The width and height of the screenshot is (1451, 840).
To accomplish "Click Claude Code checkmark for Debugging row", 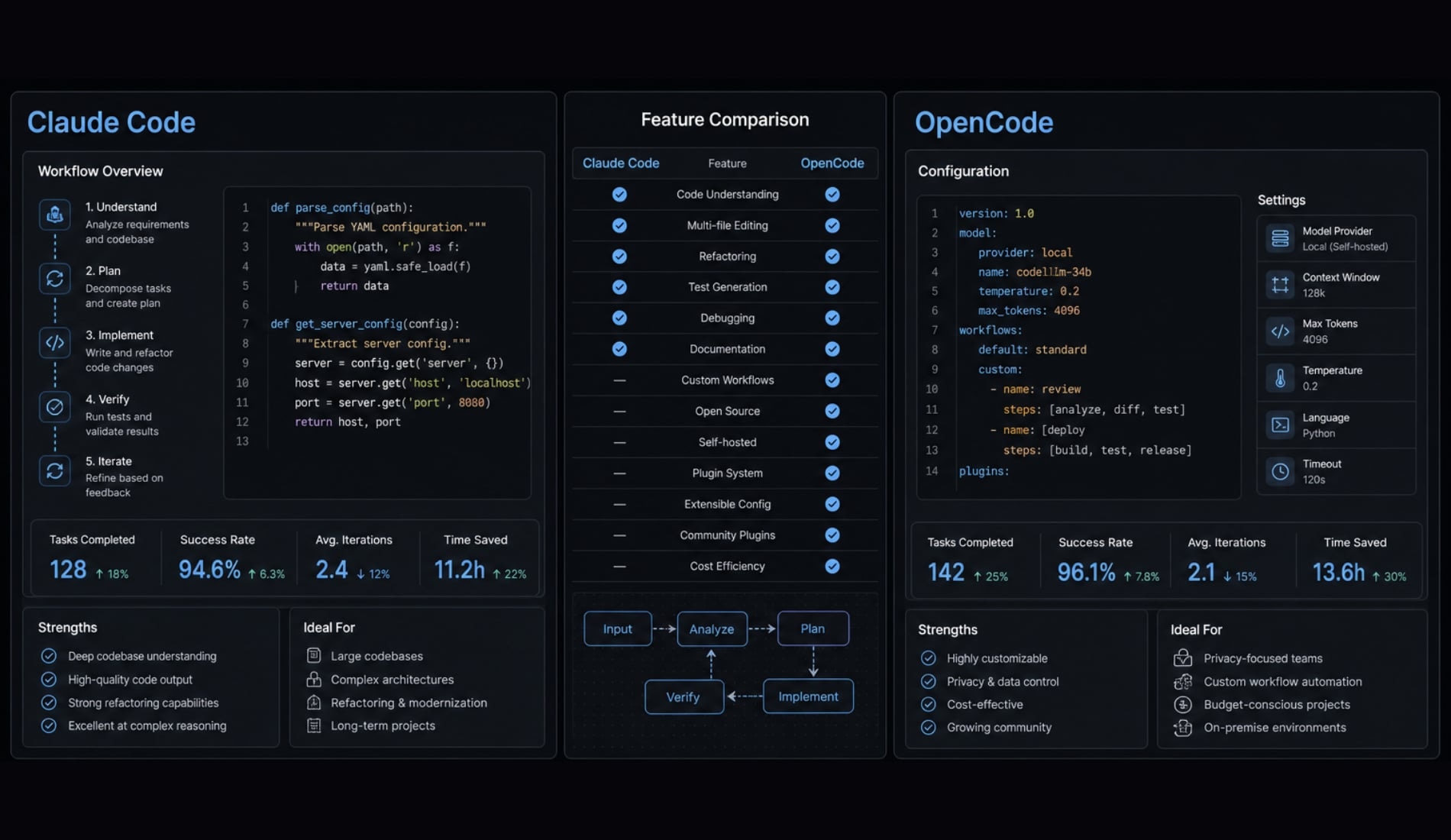I will [x=619, y=318].
